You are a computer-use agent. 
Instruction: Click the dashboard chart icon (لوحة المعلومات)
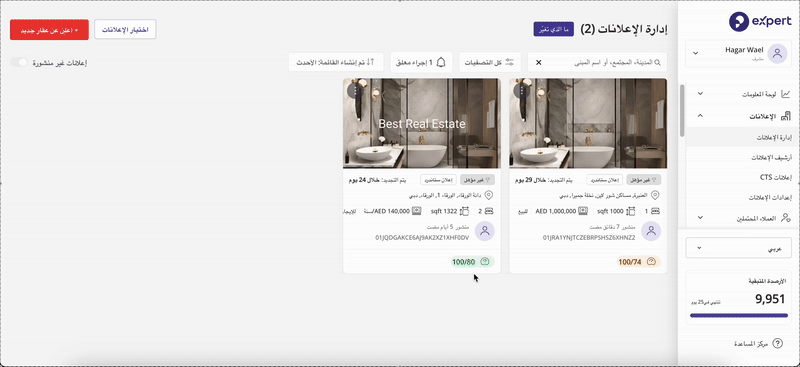(x=786, y=94)
